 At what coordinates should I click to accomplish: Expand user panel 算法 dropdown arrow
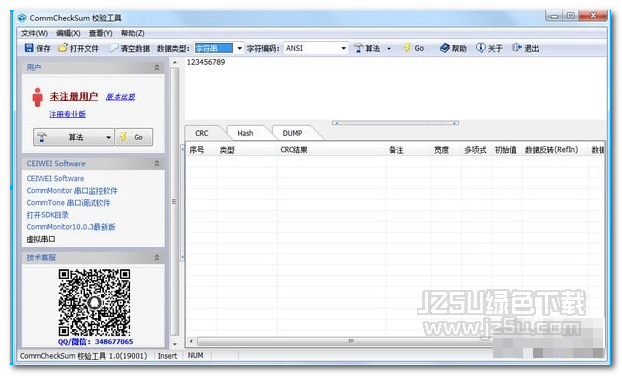(109, 138)
